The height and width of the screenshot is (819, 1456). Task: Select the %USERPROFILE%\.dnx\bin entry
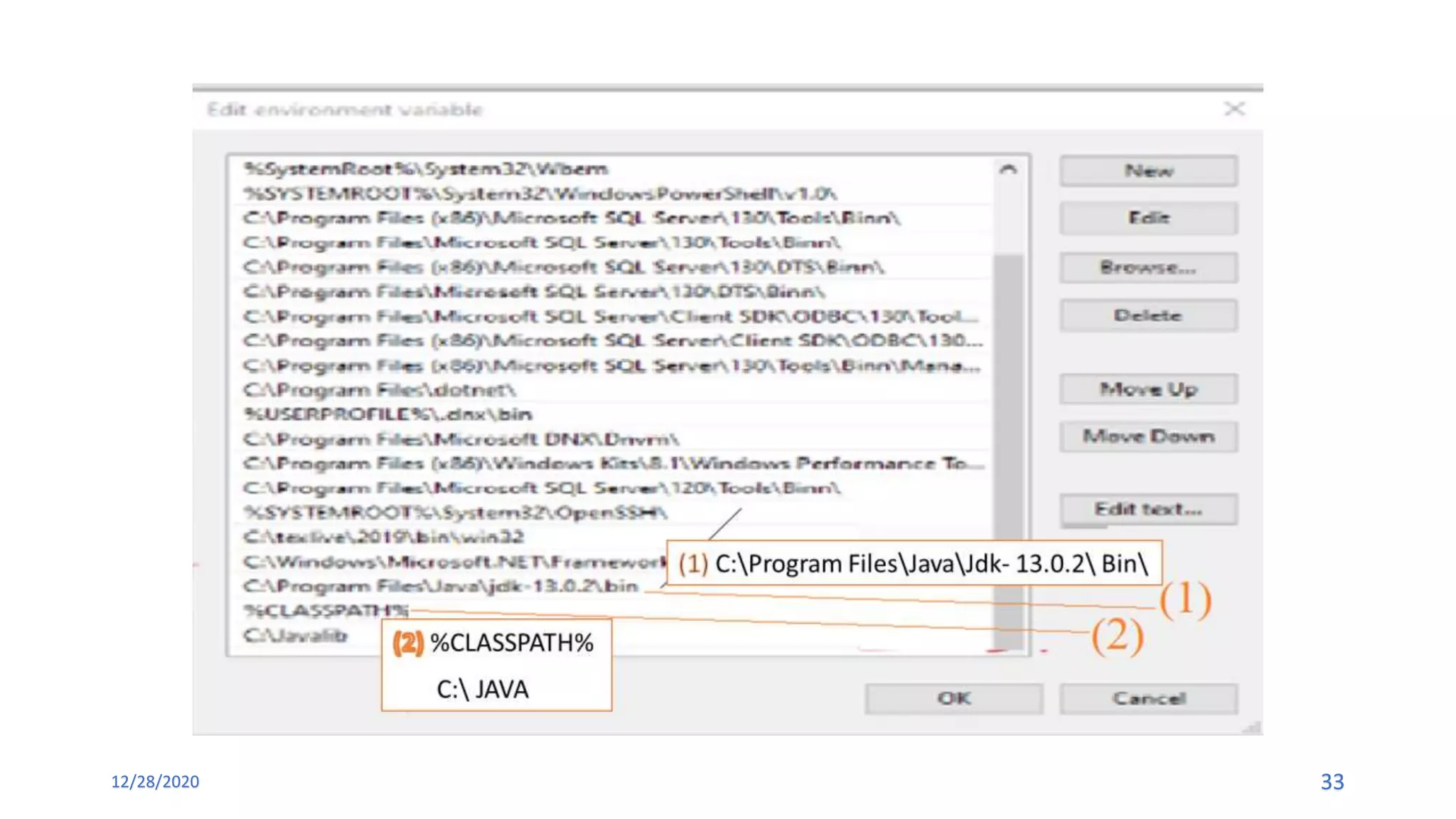tap(388, 414)
